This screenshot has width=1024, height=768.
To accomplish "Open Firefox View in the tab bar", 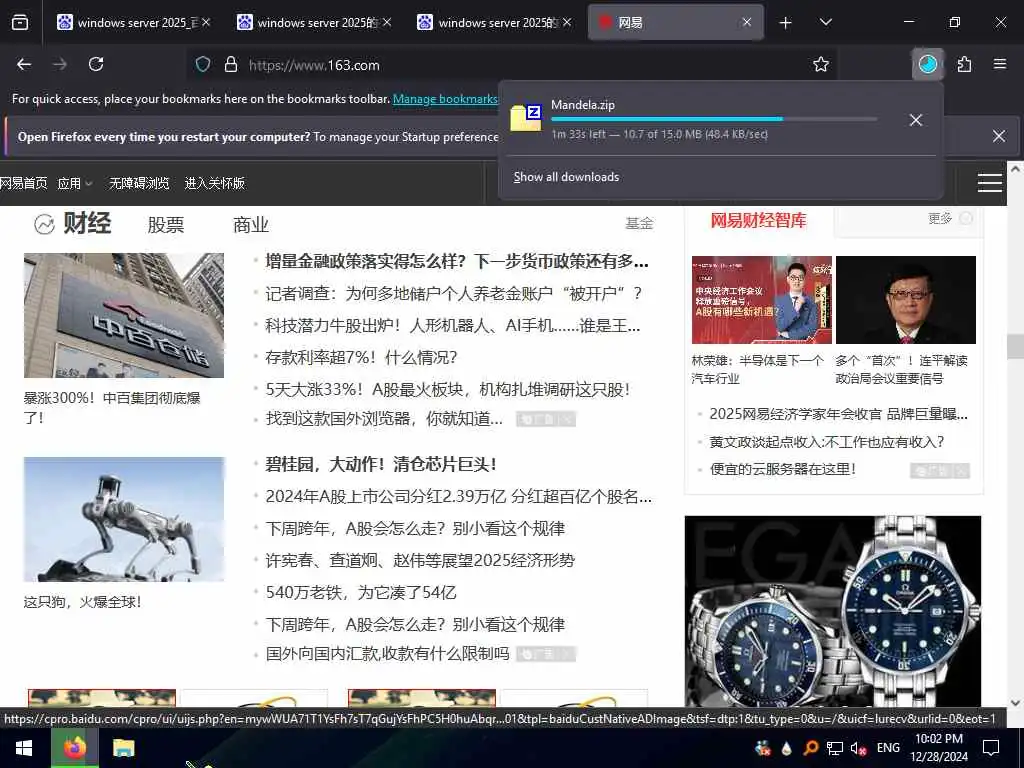I will point(20,23).
